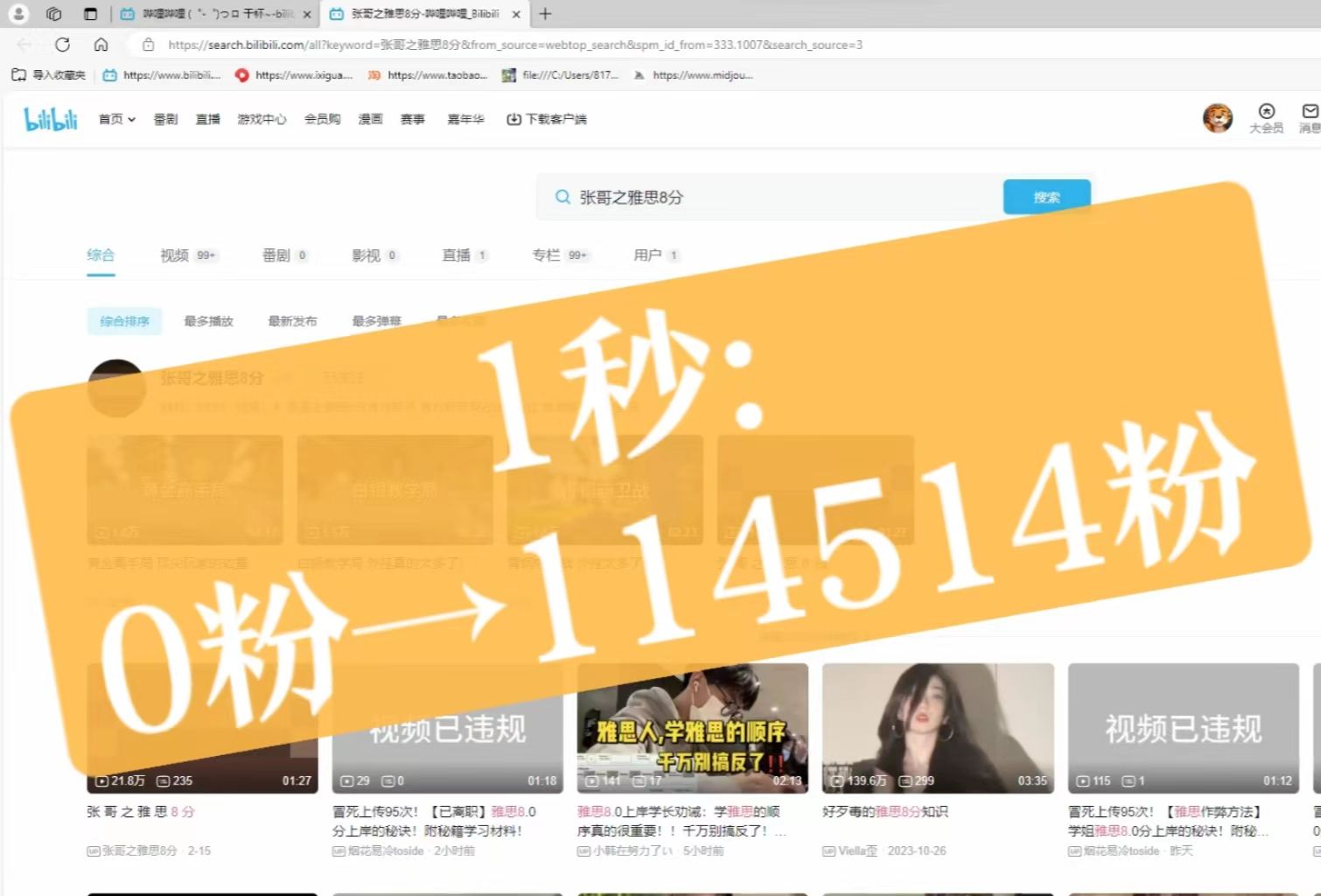Select the 专栏 99+ results tab
1321x896 pixels.
[560, 255]
